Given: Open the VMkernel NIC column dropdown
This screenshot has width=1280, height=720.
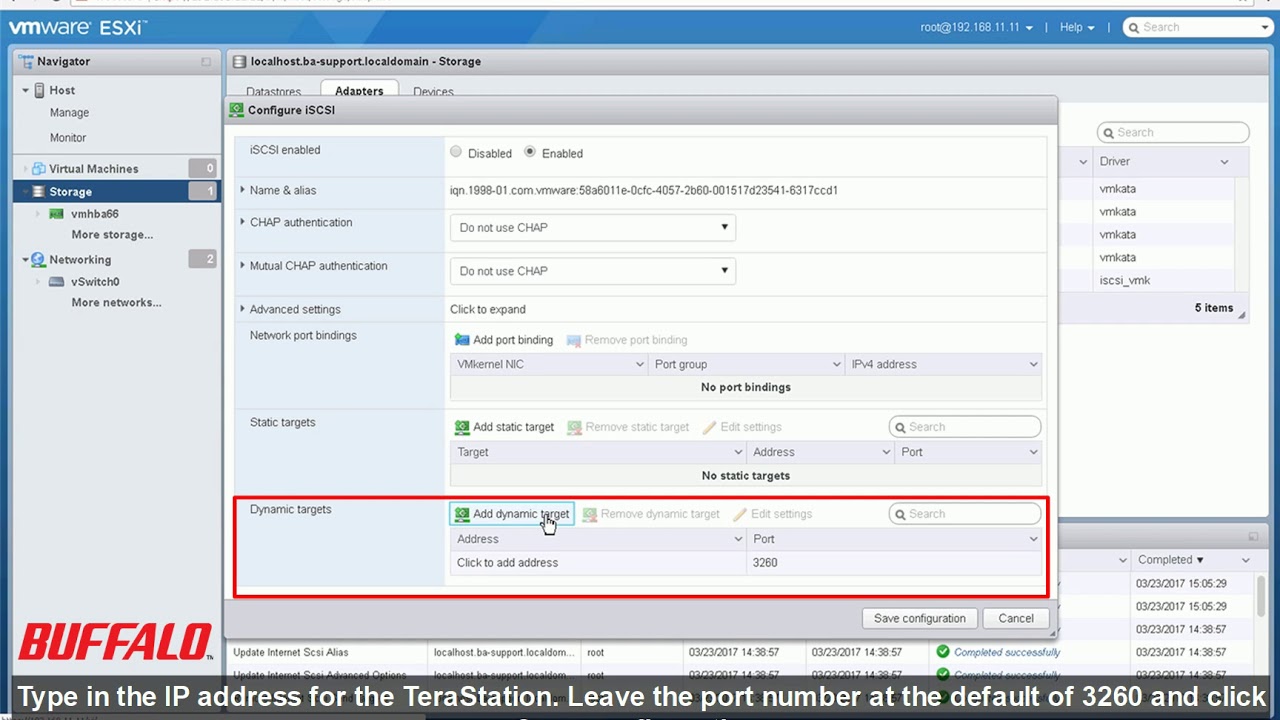Looking at the screenshot, I should [x=640, y=365].
